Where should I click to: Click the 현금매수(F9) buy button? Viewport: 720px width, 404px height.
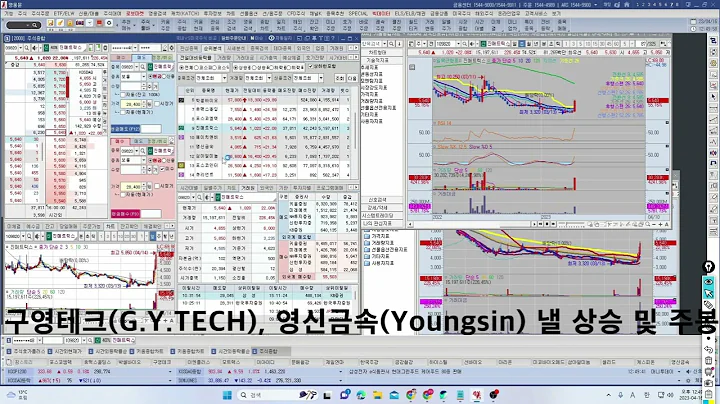point(125,214)
